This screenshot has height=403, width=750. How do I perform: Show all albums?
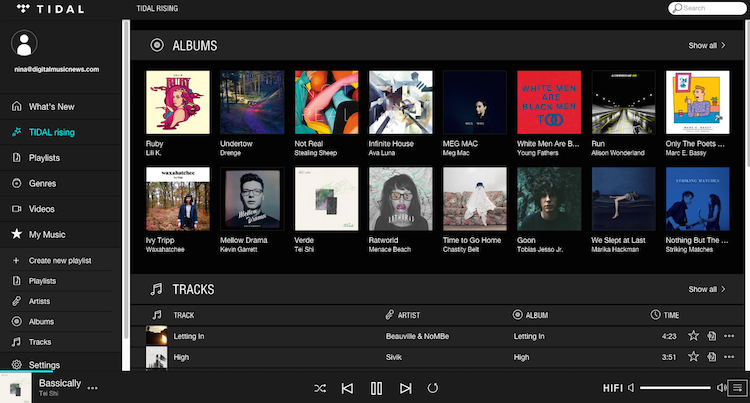point(706,46)
